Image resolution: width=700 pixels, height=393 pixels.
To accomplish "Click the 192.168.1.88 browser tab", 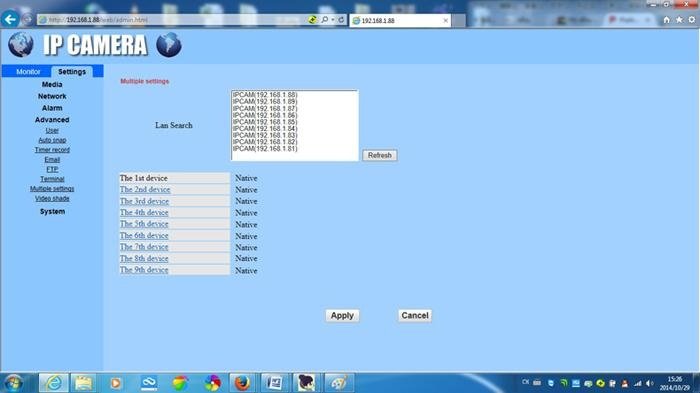I will 400,21.
